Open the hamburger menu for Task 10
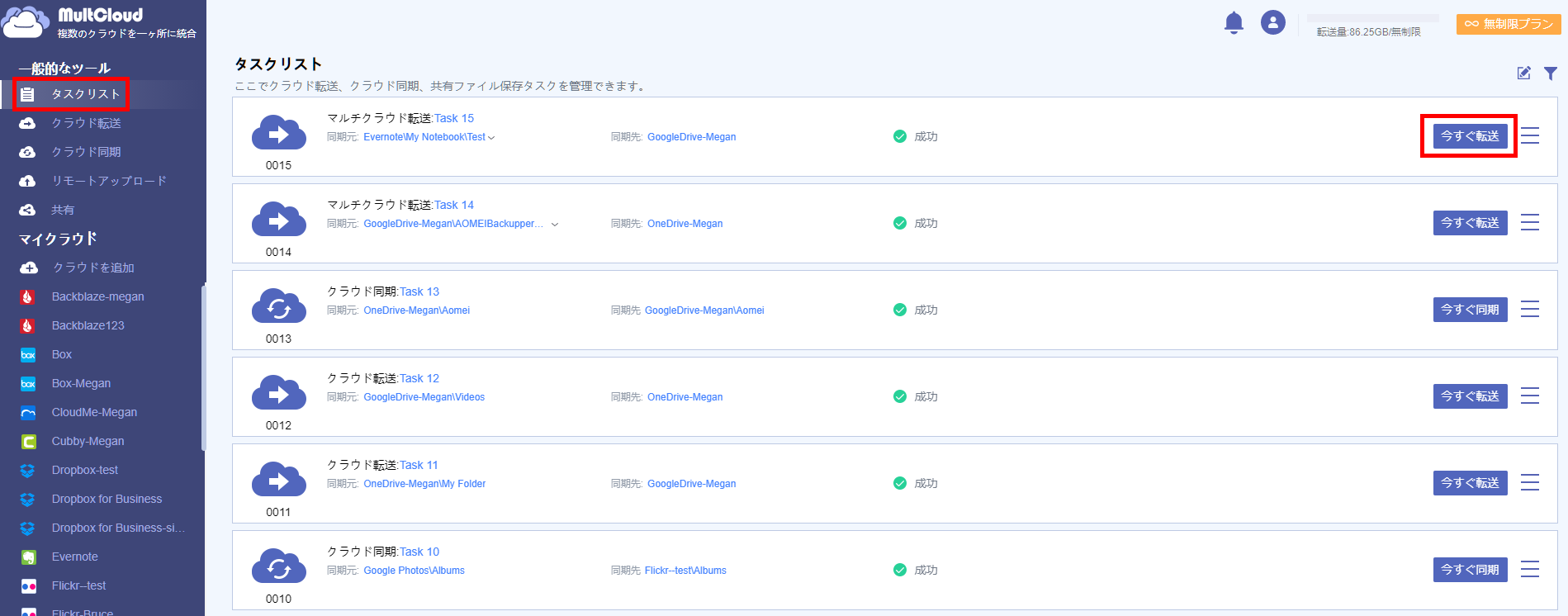This screenshot has width=1568, height=616. (1530, 570)
